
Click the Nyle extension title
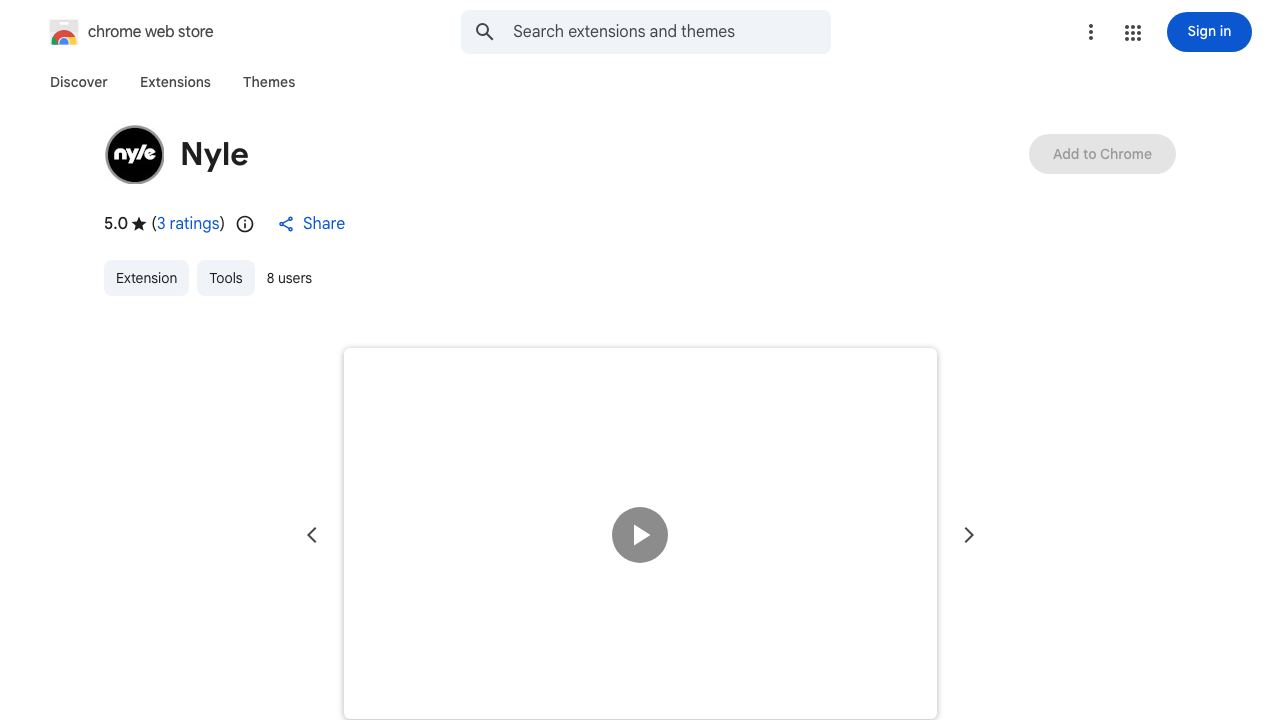pyautogui.click(x=215, y=155)
